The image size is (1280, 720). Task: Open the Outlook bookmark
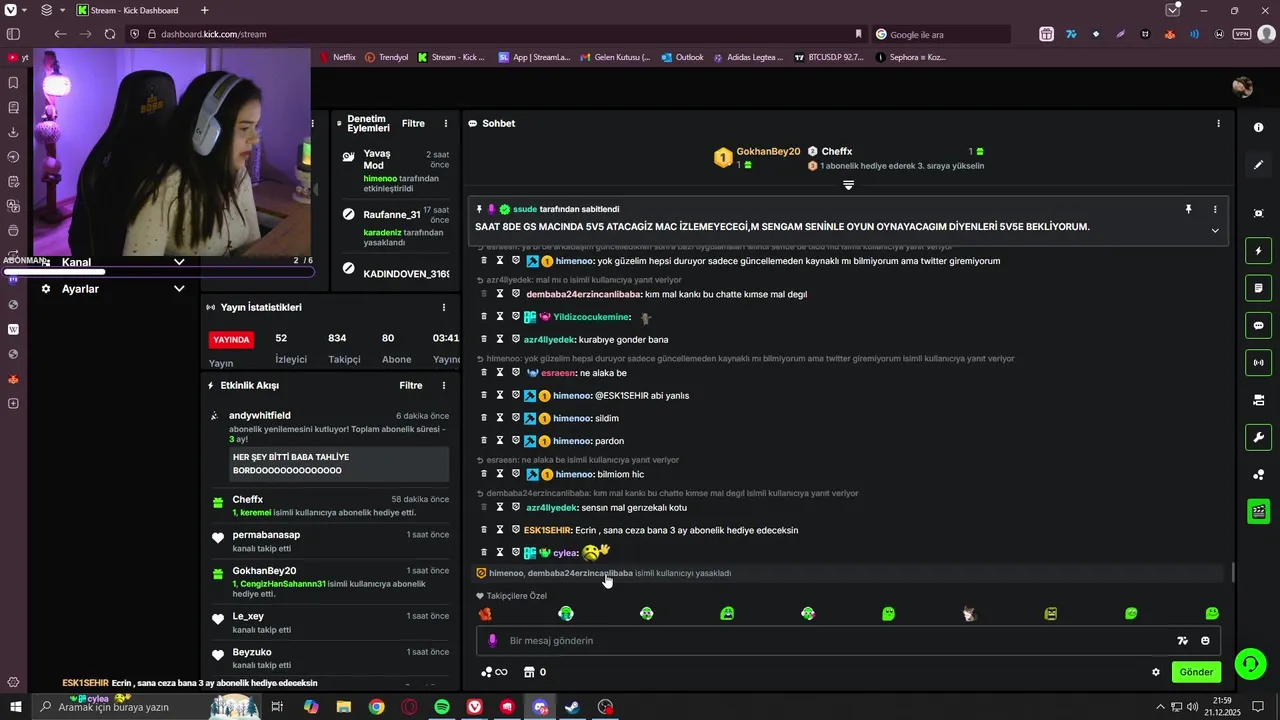(683, 57)
